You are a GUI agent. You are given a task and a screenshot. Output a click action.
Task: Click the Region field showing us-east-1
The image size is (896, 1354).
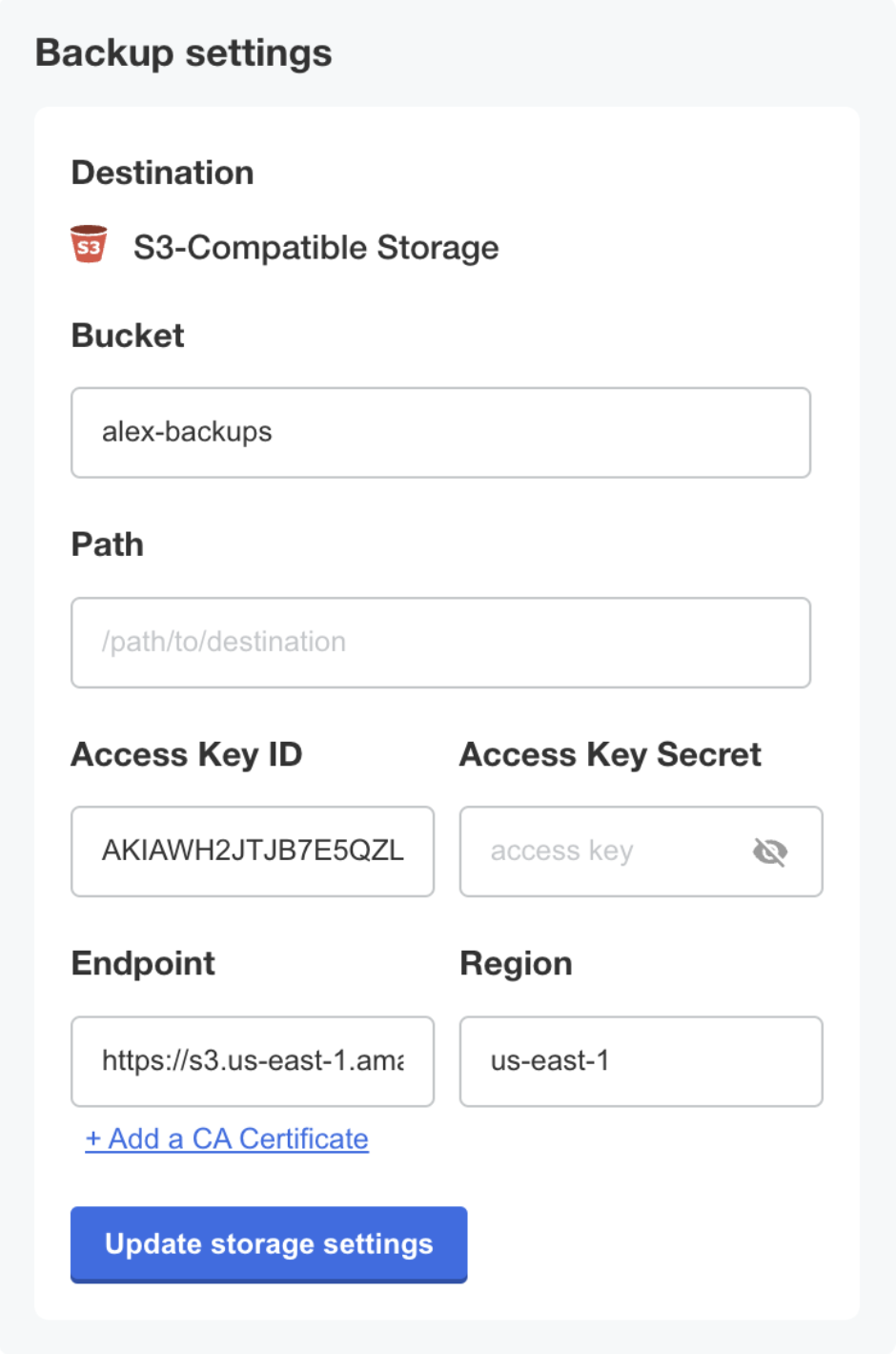click(x=640, y=1061)
